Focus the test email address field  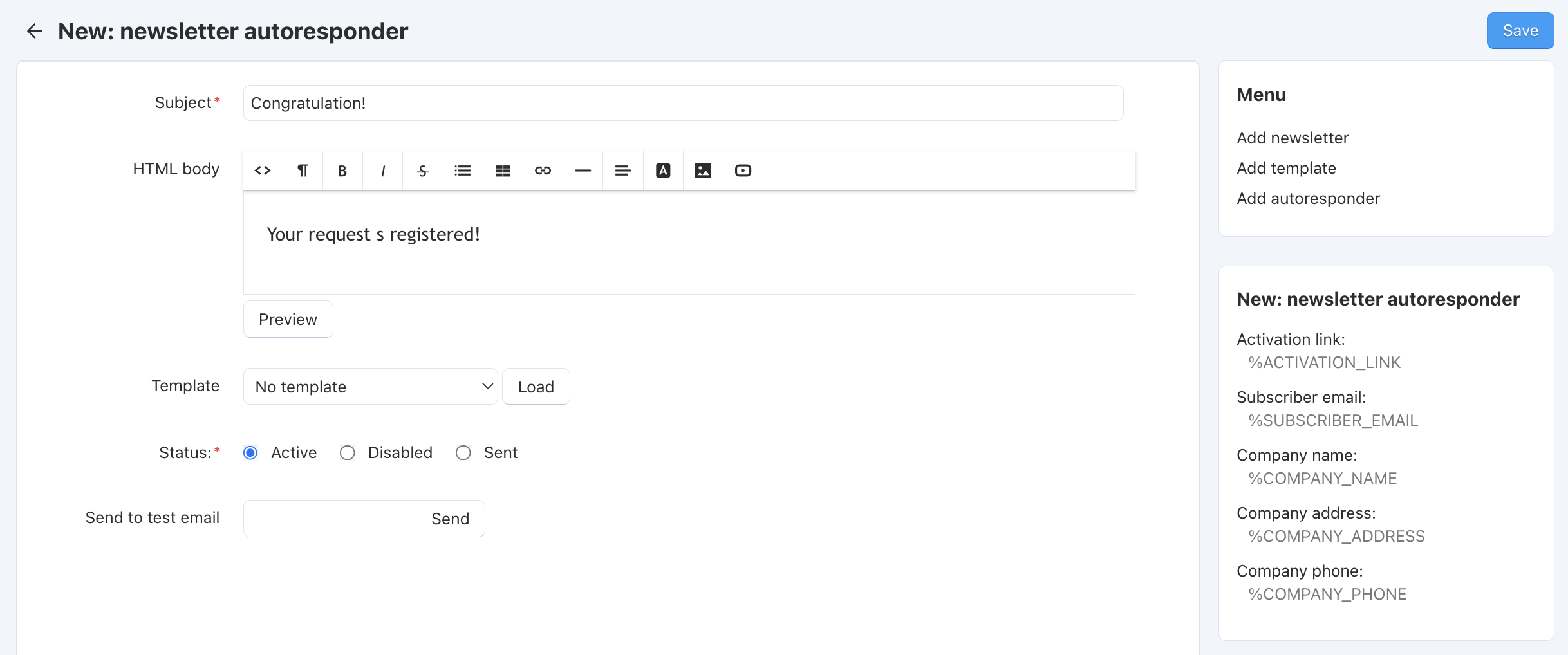330,519
